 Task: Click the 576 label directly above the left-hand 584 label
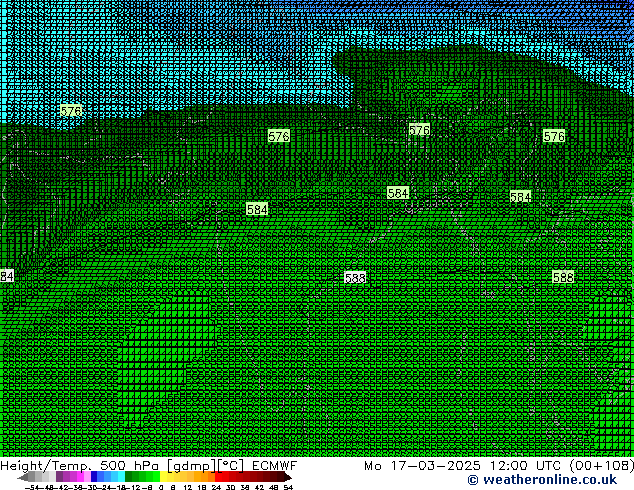pyautogui.click(x=279, y=136)
